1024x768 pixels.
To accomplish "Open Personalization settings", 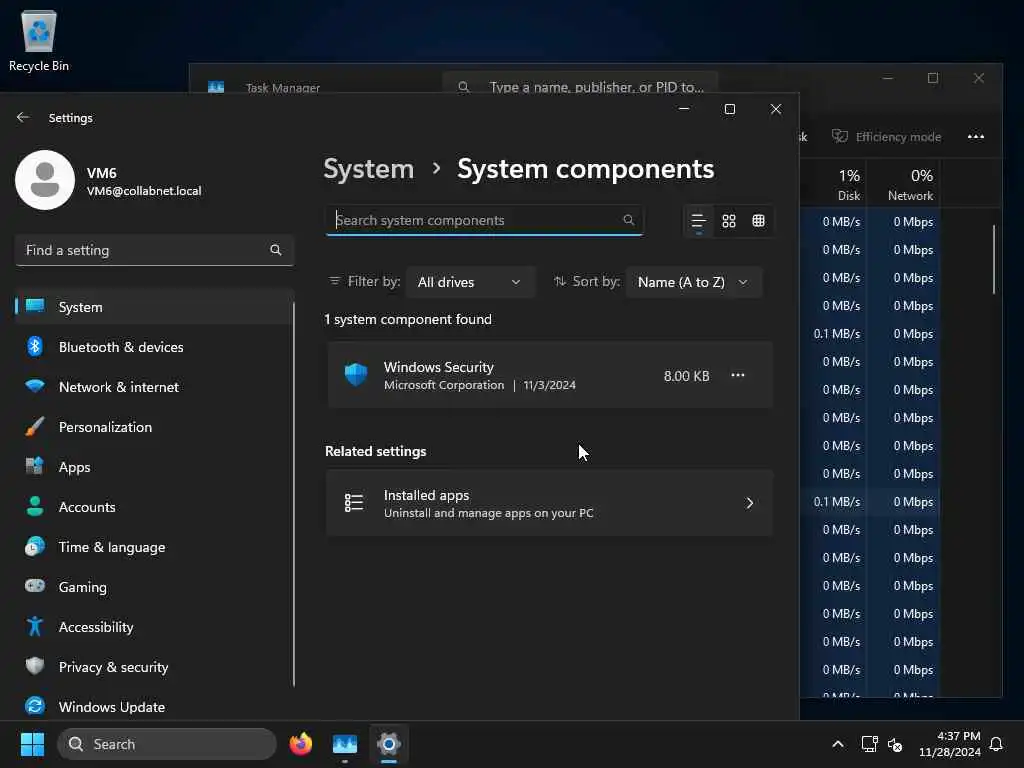I will pyautogui.click(x=154, y=427).
